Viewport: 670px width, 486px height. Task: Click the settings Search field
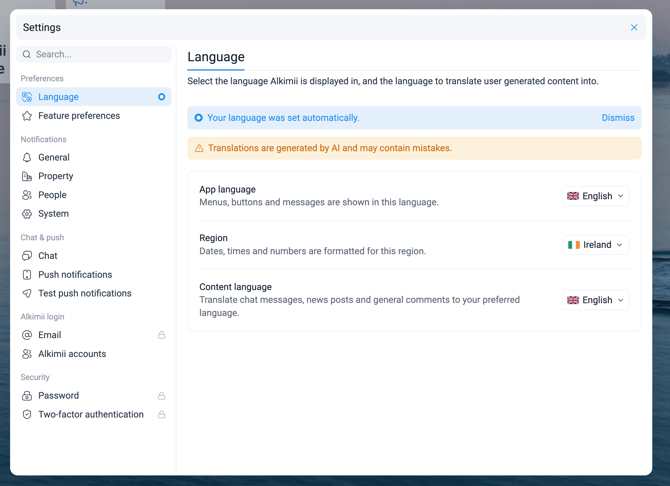coord(94,54)
